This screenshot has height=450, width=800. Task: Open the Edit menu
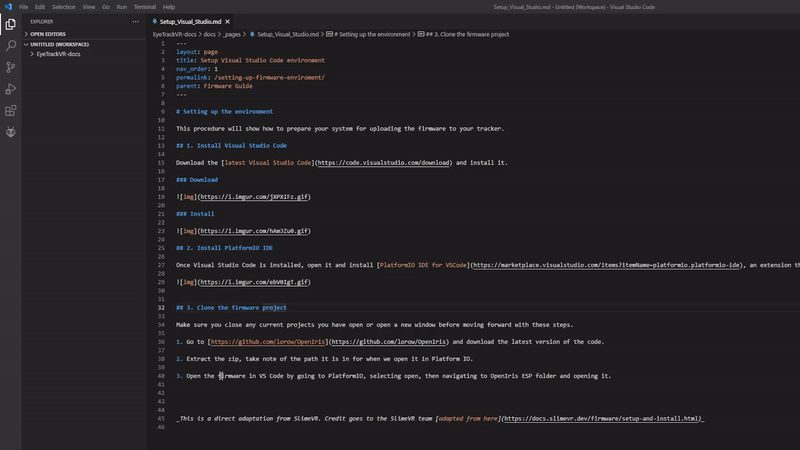[x=40, y=7]
